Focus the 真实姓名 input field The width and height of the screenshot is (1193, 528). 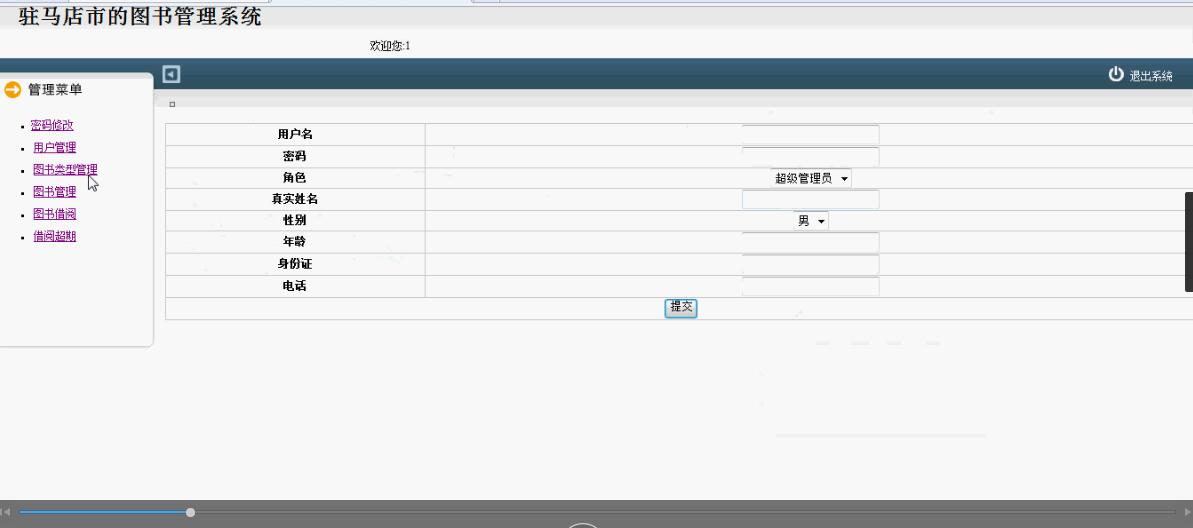[x=810, y=199]
